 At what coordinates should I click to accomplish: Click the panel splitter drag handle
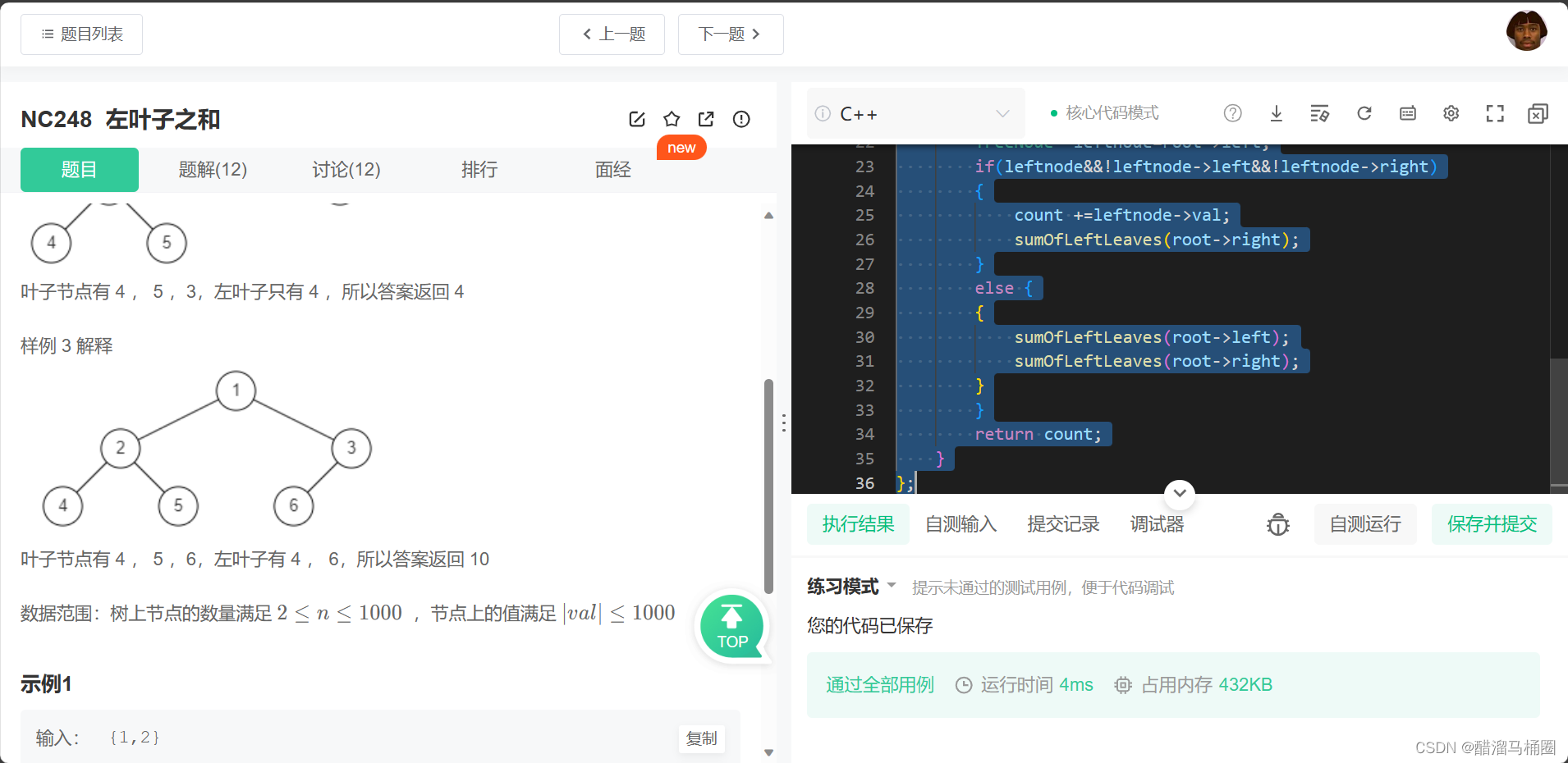point(784,423)
